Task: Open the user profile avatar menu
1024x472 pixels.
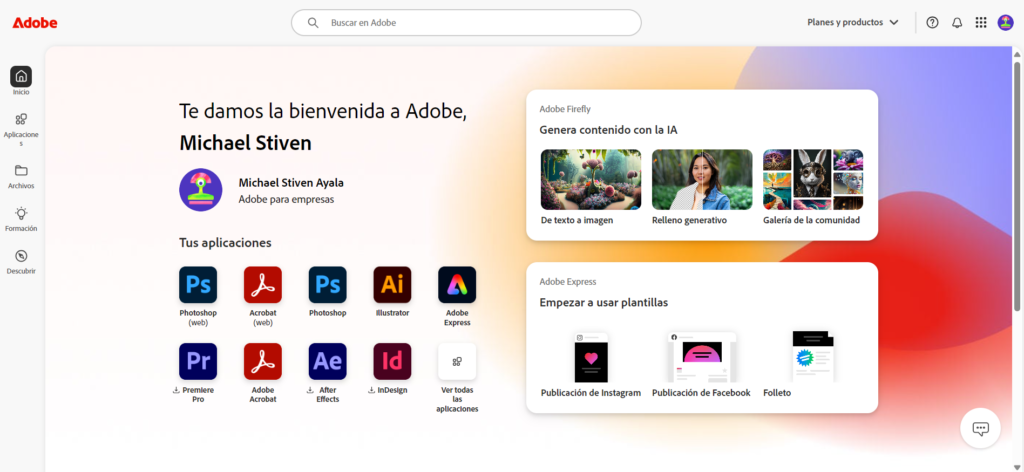Action: [x=1006, y=23]
